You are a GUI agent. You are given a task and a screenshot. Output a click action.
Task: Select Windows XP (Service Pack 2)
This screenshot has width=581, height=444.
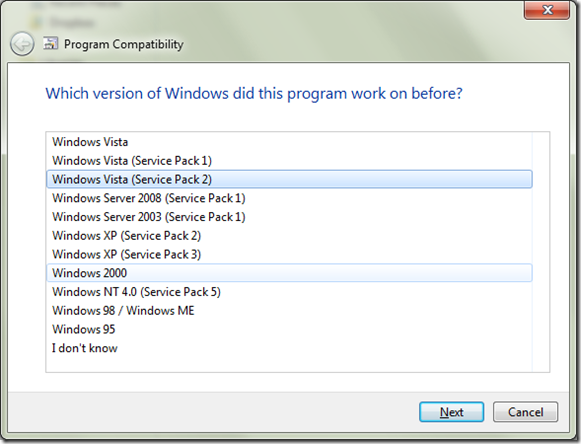289,236
